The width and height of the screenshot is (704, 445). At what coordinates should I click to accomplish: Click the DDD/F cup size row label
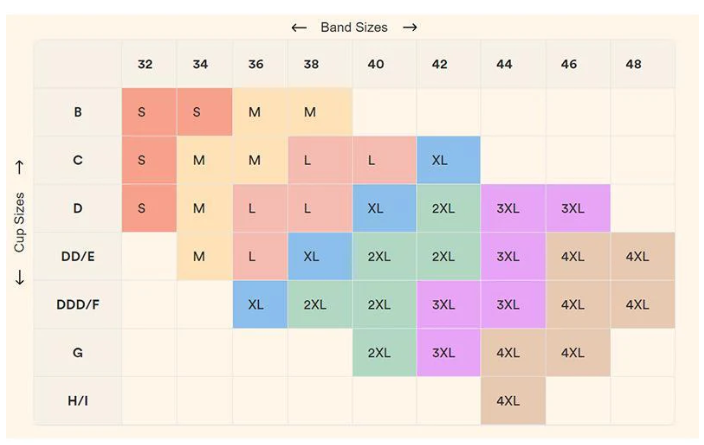tap(77, 304)
